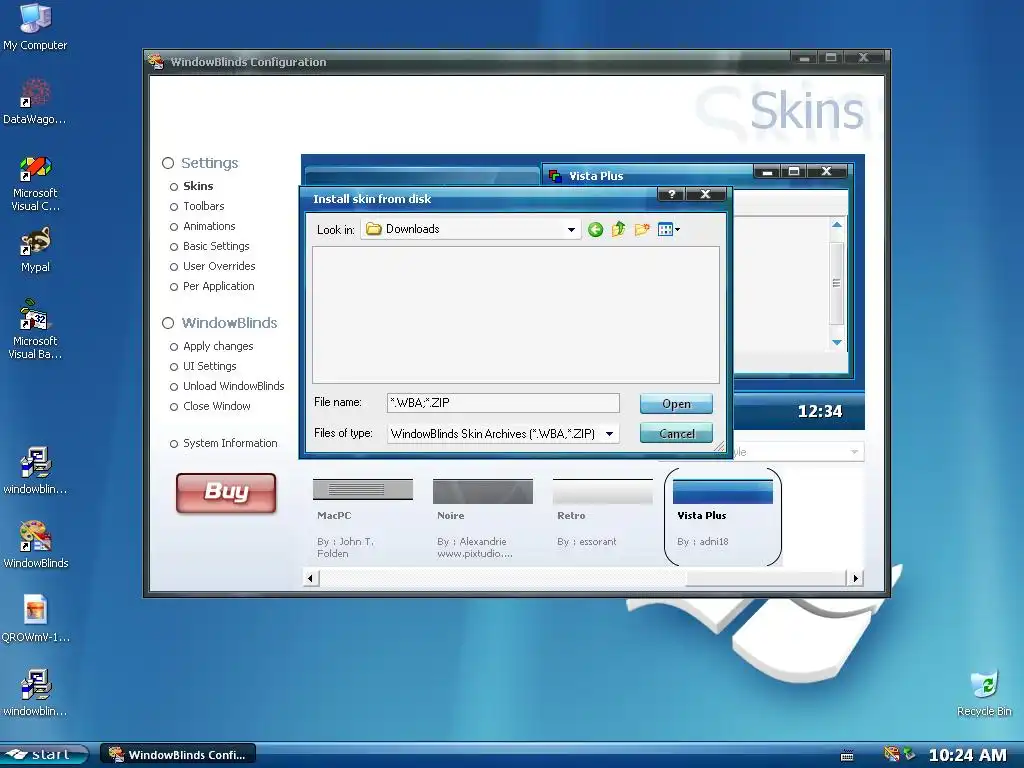
Task: Open the Recycle Bin
Action: tap(984, 692)
